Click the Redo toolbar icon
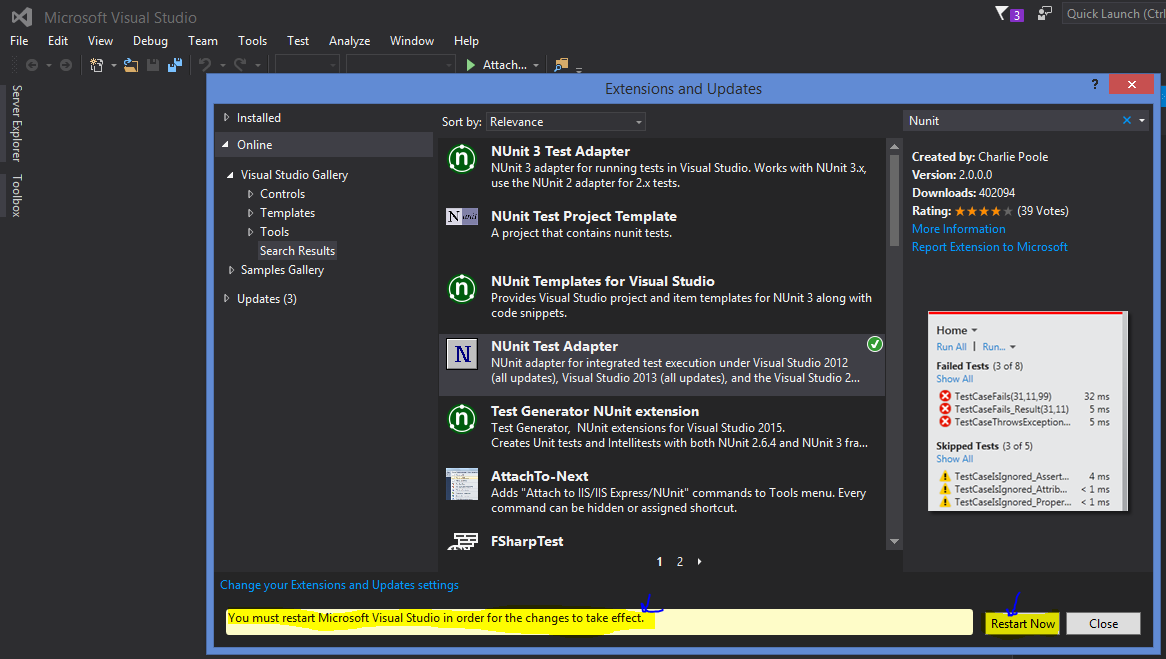The height and width of the screenshot is (659, 1166). (x=238, y=64)
